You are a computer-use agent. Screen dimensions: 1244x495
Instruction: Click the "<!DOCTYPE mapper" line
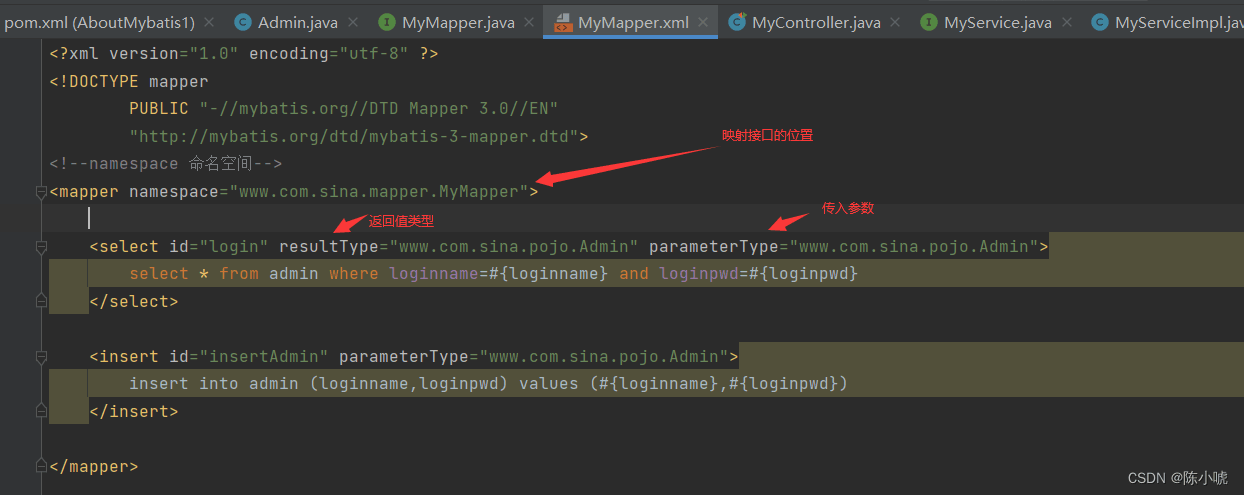(x=129, y=81)
